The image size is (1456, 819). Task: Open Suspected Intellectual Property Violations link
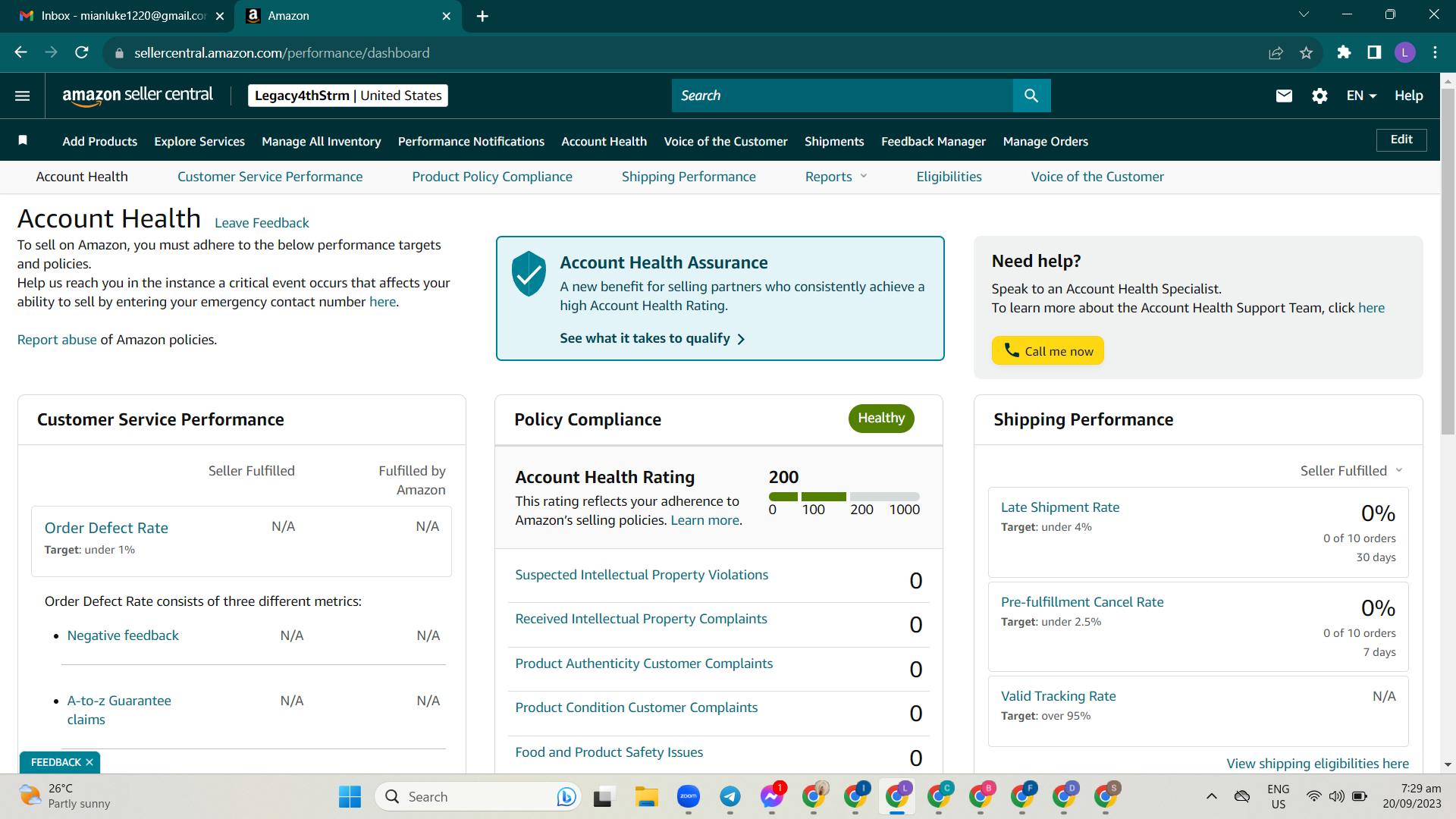click(x=642, y=575)
